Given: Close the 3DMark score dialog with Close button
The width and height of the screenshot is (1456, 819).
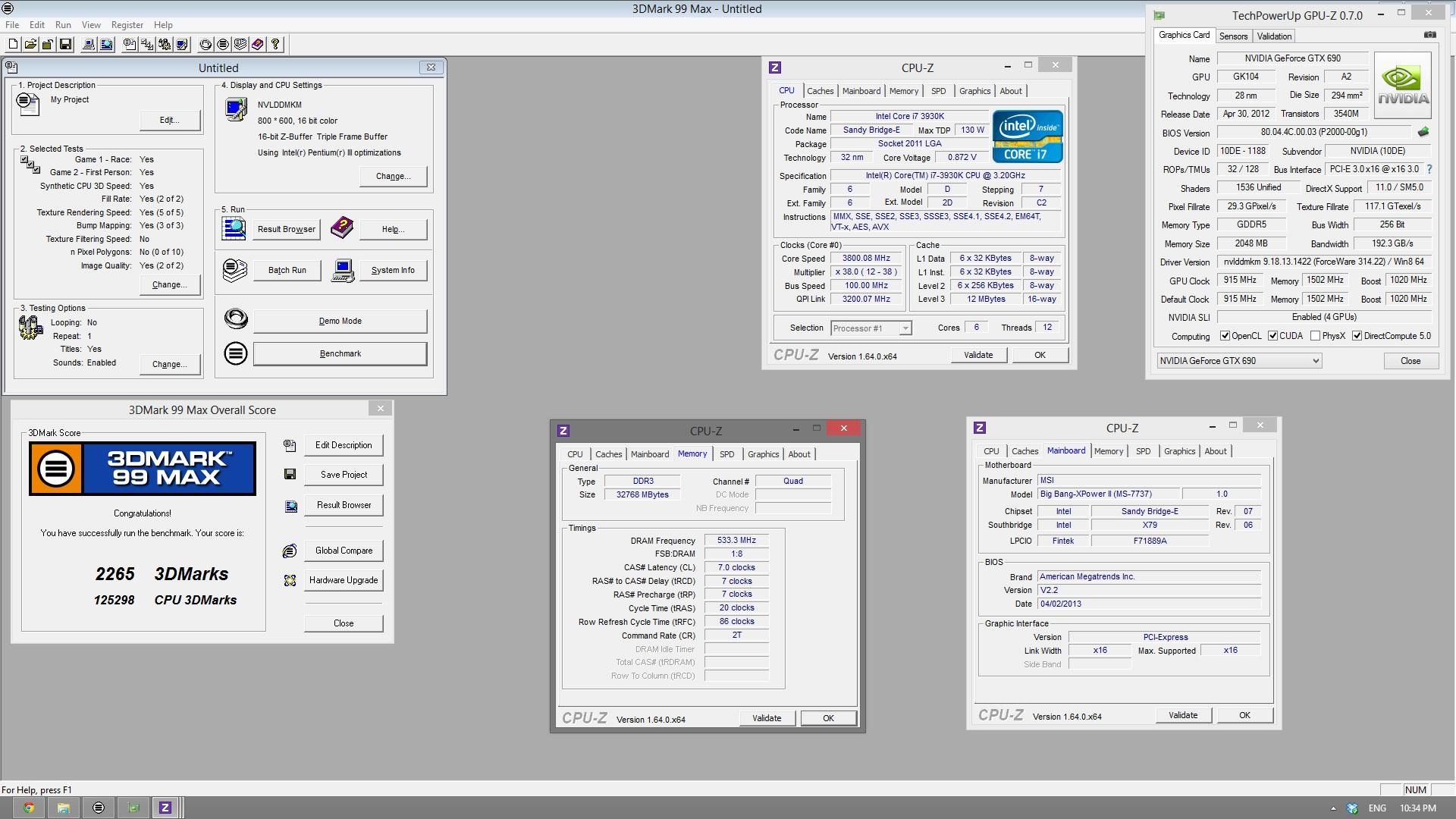Looking at the screenshot, I should click(x=344, y=623).
